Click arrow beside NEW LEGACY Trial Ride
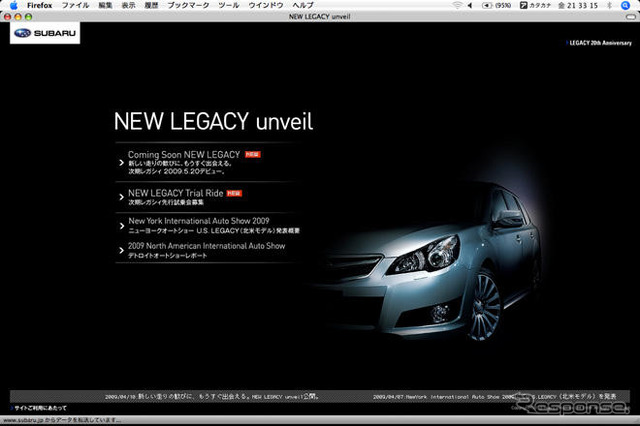This screenshot has height=426, width=640. coord(121,197)
